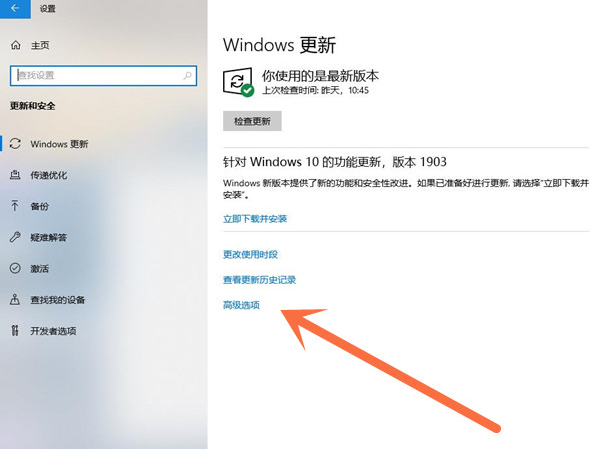
Task: Click 更改使用时段 link
Action: (250, 255)
